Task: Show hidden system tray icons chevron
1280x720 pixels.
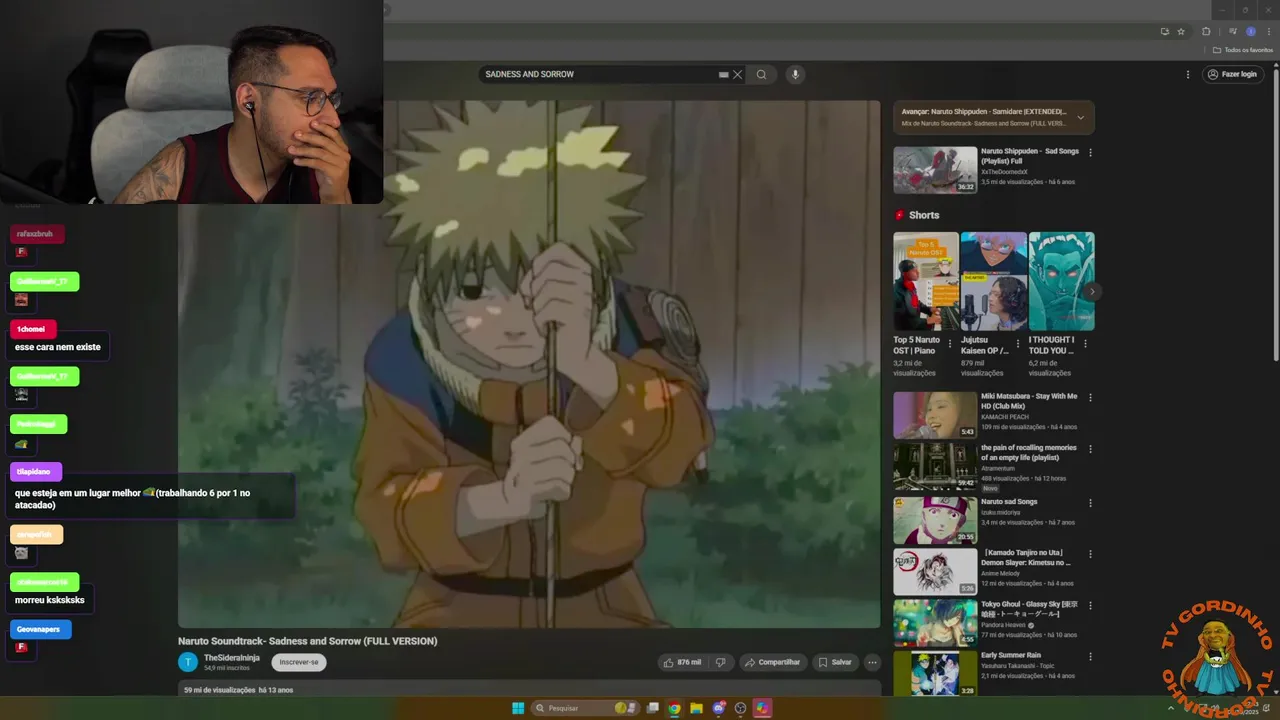Action: tap(1171, 708)
